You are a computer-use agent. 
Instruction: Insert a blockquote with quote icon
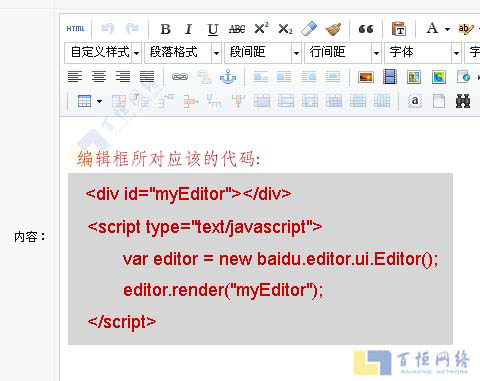coord(366,29)
